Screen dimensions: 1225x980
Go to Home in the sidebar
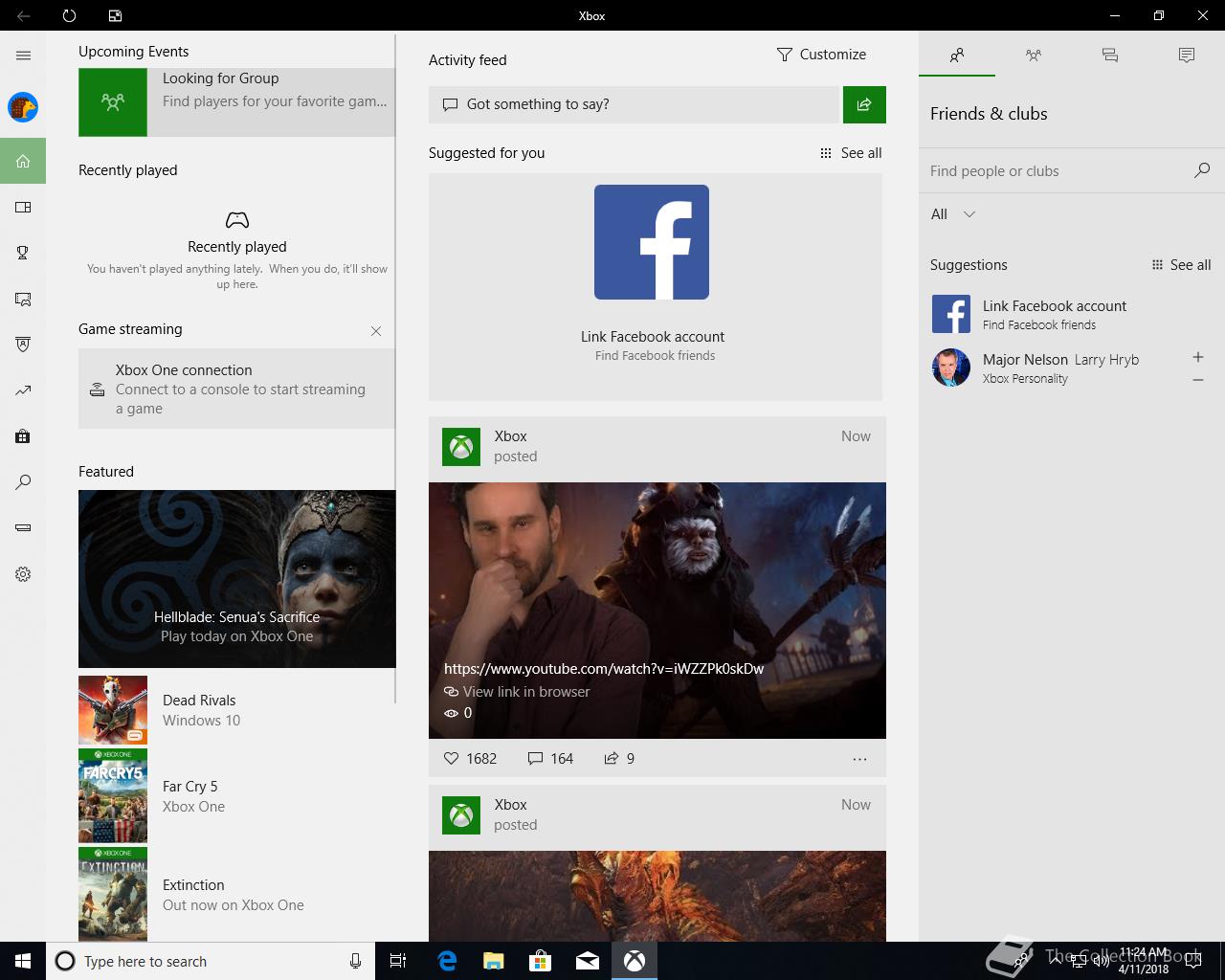23,161
